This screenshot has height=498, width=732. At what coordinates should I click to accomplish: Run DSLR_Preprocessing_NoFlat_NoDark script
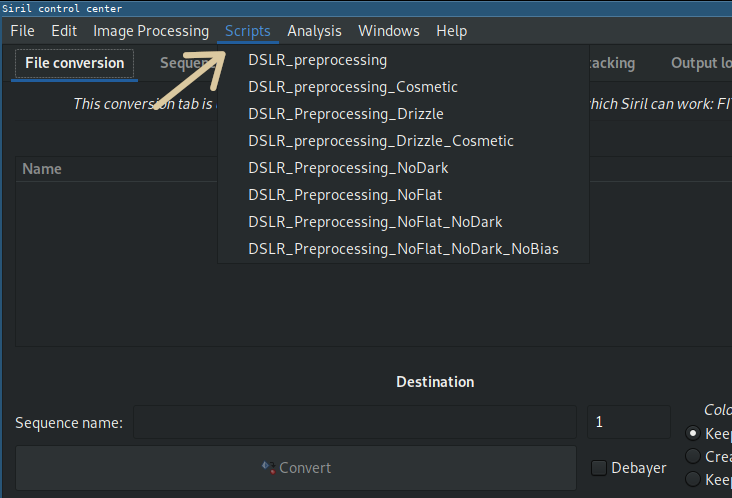(x=403, y=222)
